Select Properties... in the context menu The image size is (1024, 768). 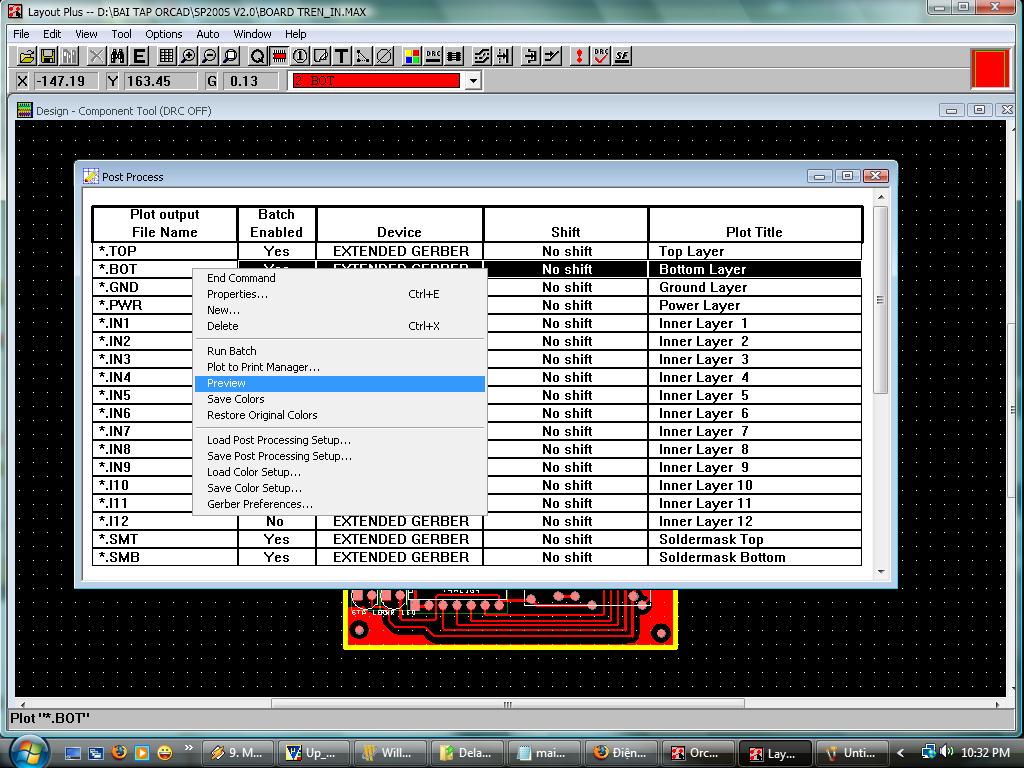click(340, 295)
